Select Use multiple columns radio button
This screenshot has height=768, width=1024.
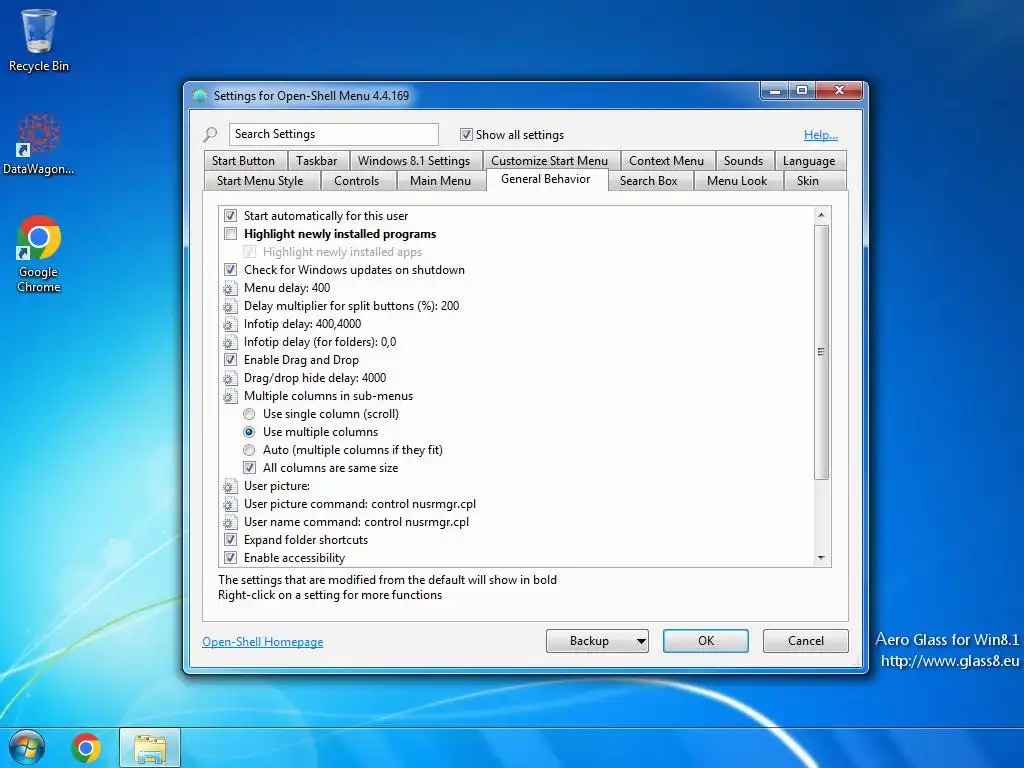249,432
